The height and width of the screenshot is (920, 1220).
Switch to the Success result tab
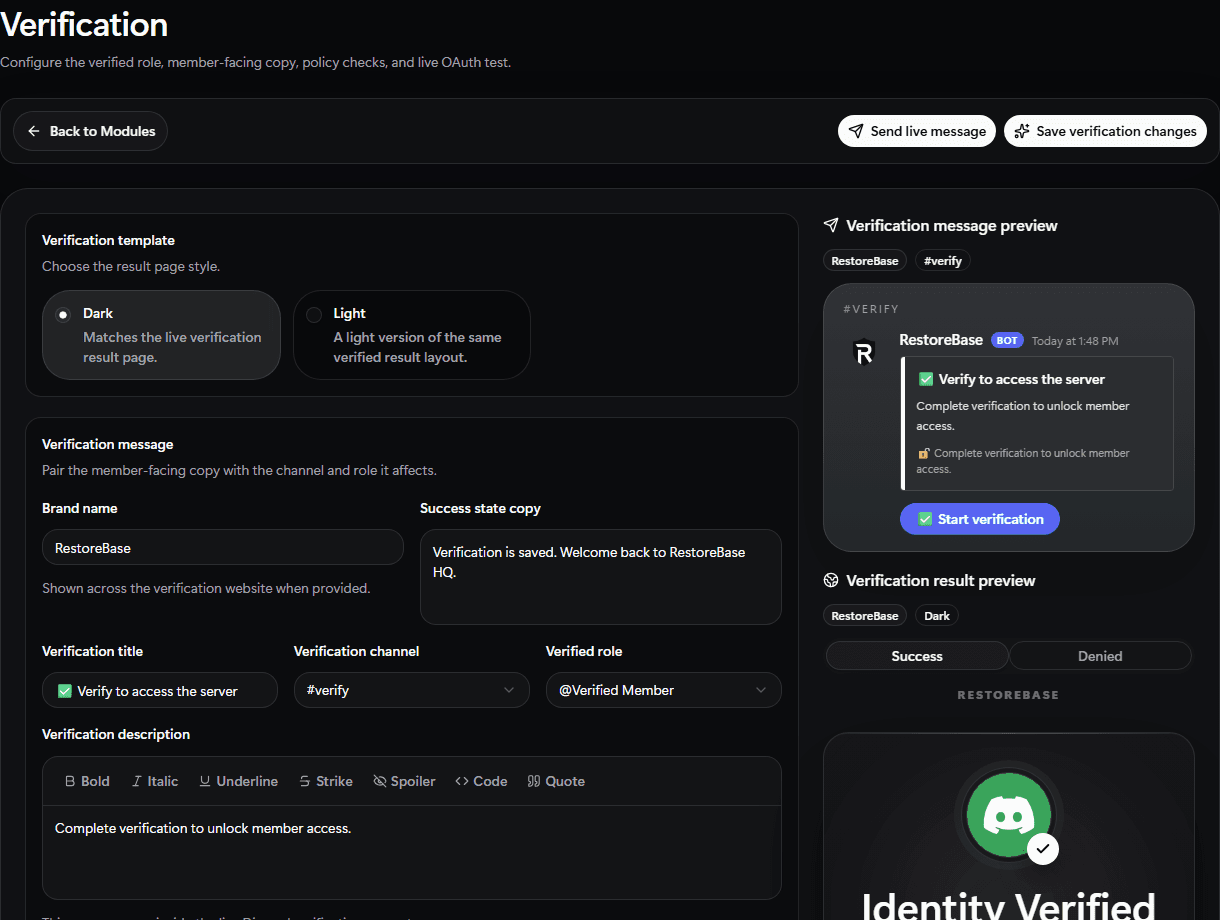(917, 656)
